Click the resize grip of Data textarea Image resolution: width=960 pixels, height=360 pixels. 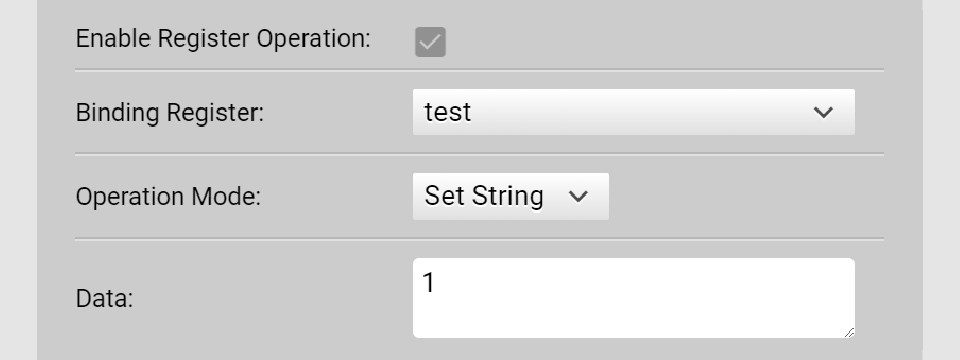pos(849,332)
